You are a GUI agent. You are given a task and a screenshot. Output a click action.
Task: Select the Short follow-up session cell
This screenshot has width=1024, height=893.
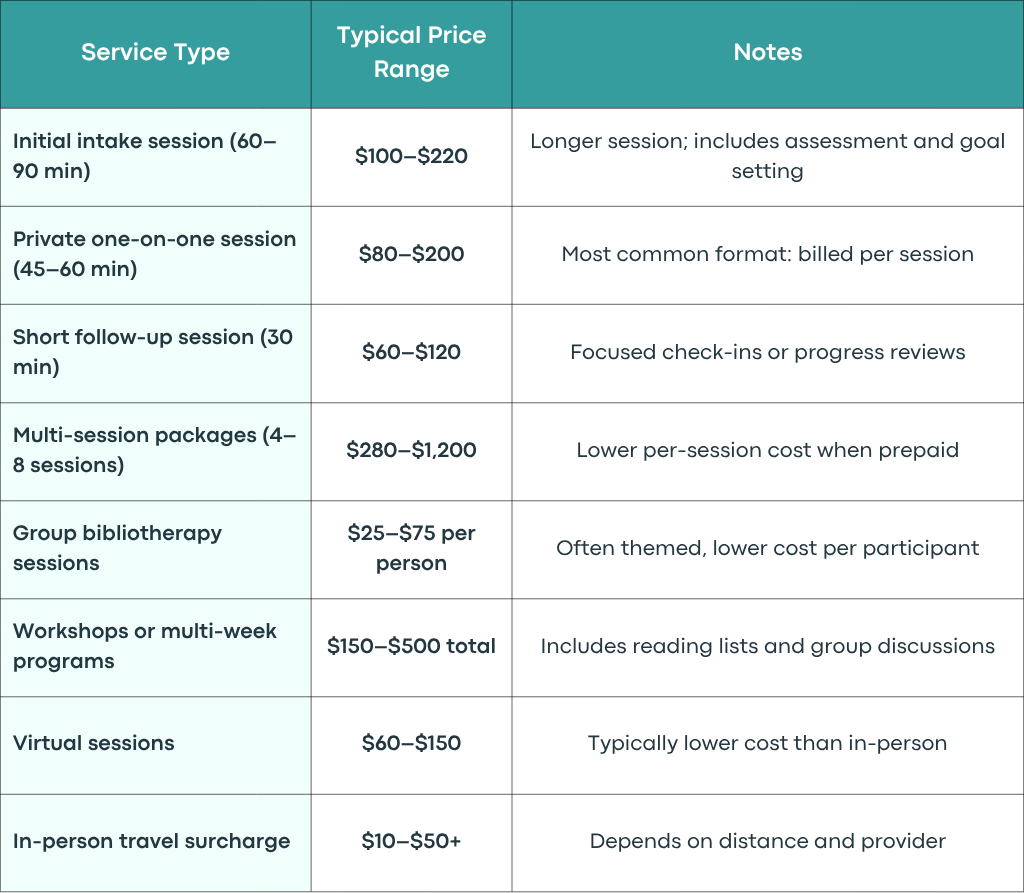[x=155, y=353]
